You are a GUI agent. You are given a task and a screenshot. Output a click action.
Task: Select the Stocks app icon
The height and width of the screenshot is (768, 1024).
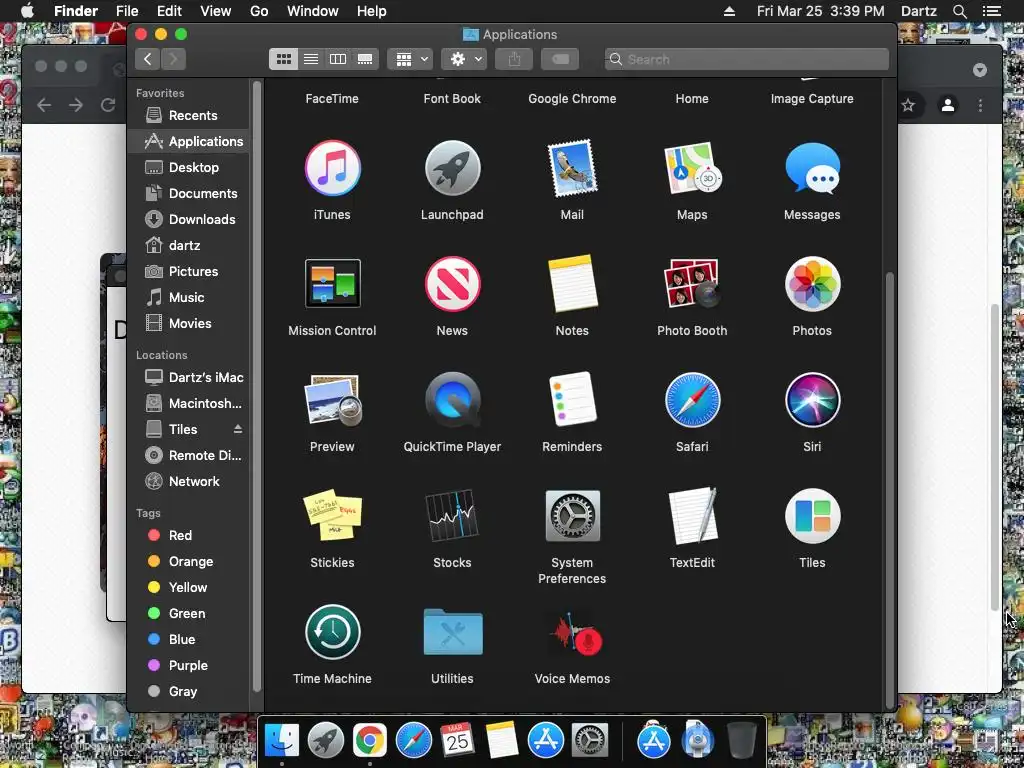(453, 515)
